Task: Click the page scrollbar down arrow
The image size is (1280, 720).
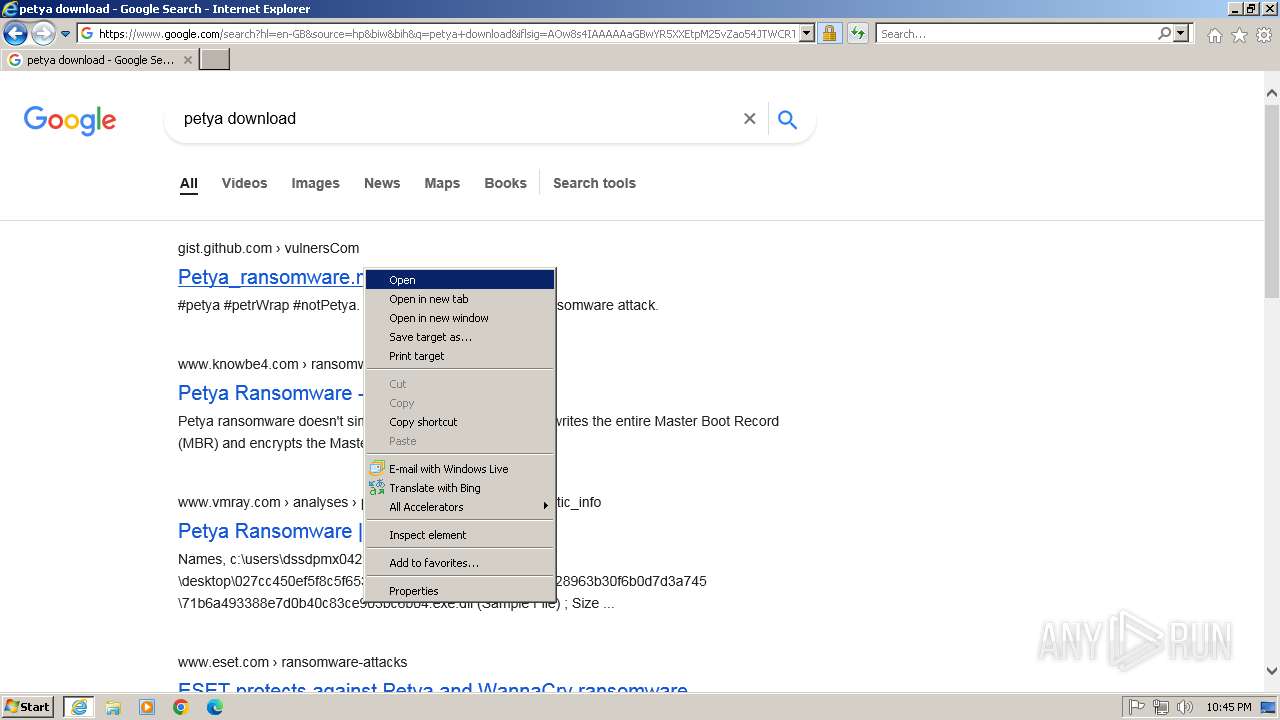Action: click(x=1272, y=672)
